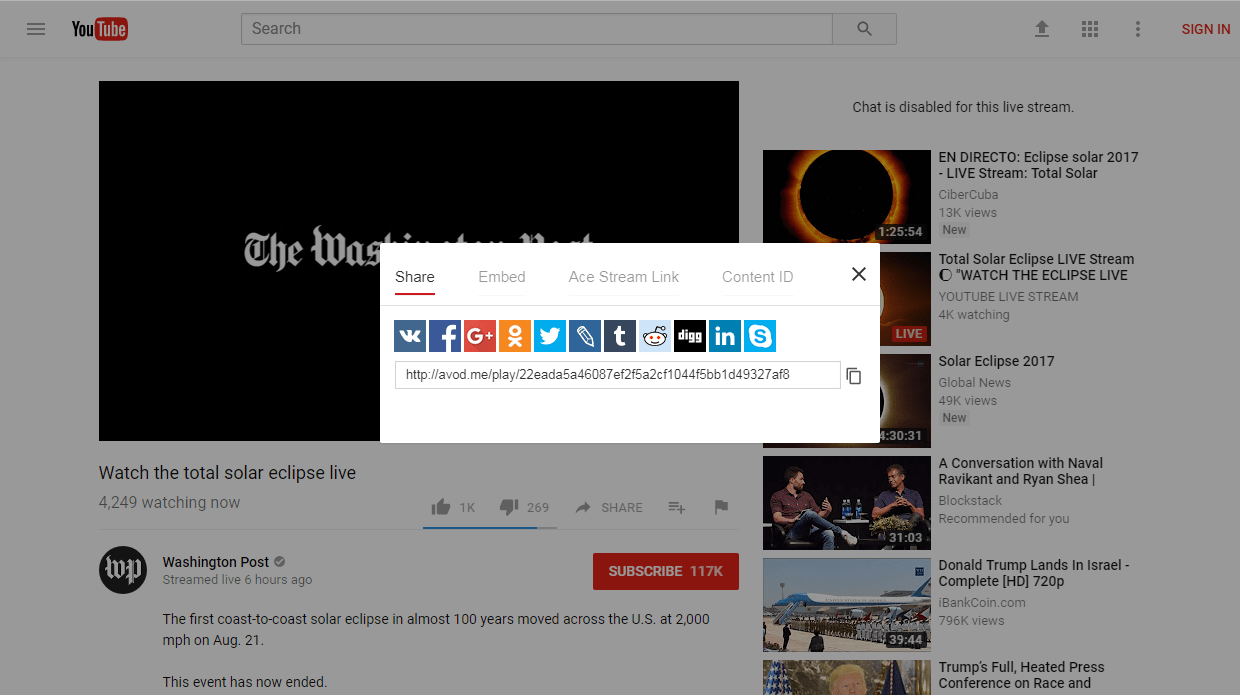The width and height of the screenshot is (1240, 695).
Task: Click the iBankCoin.com channel name
Action: [982, 602]
